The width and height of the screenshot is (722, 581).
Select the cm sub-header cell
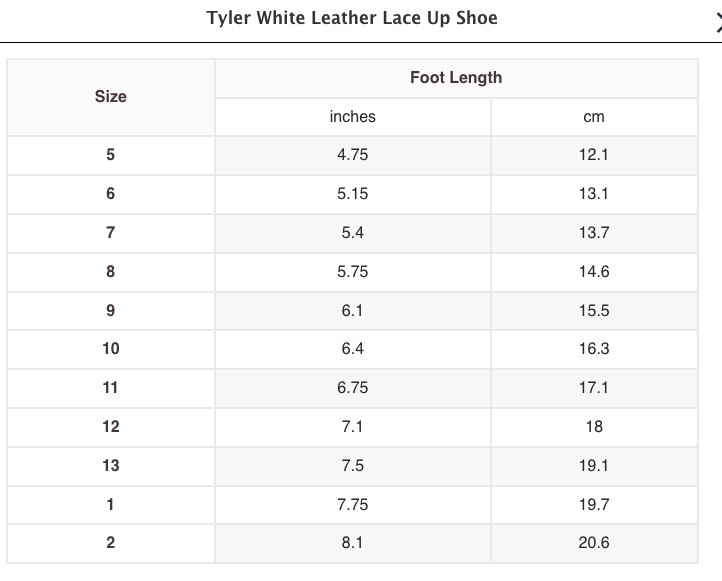(x=594, y=117)
